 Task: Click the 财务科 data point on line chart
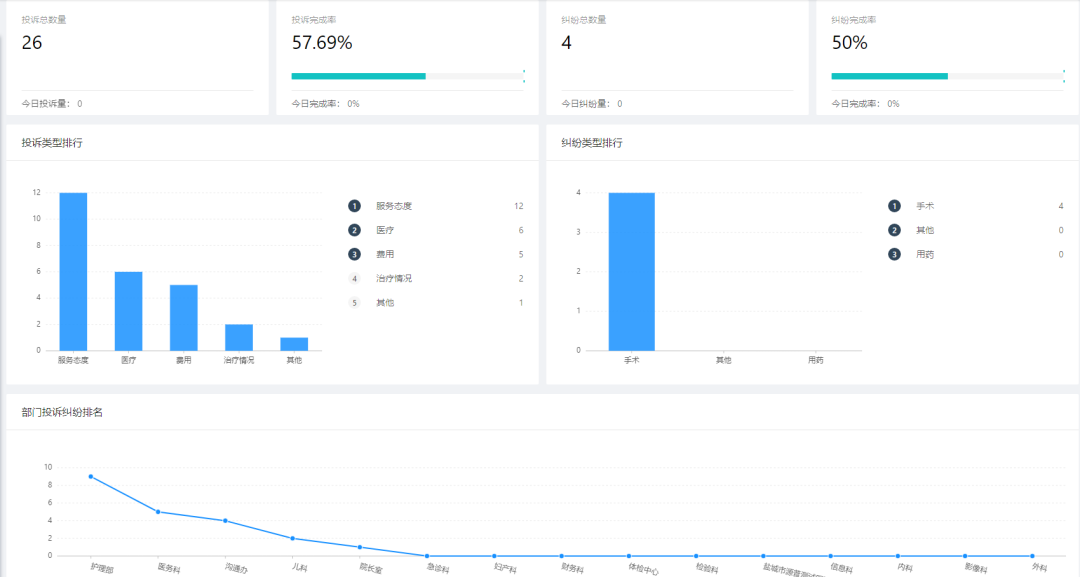tap(561, 556)
